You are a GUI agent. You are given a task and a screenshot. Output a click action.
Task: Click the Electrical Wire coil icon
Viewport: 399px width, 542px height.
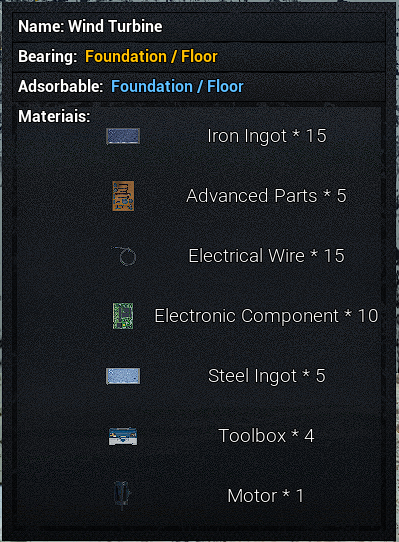[124, 256]
